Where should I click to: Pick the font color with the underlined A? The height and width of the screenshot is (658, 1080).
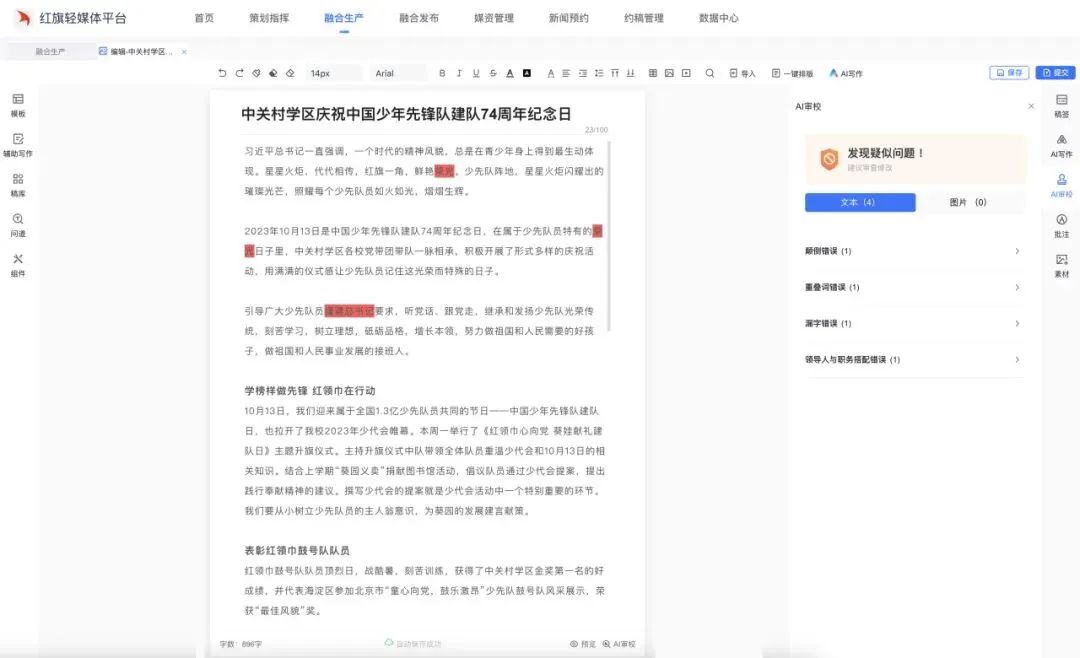click(x=510, y=73)
